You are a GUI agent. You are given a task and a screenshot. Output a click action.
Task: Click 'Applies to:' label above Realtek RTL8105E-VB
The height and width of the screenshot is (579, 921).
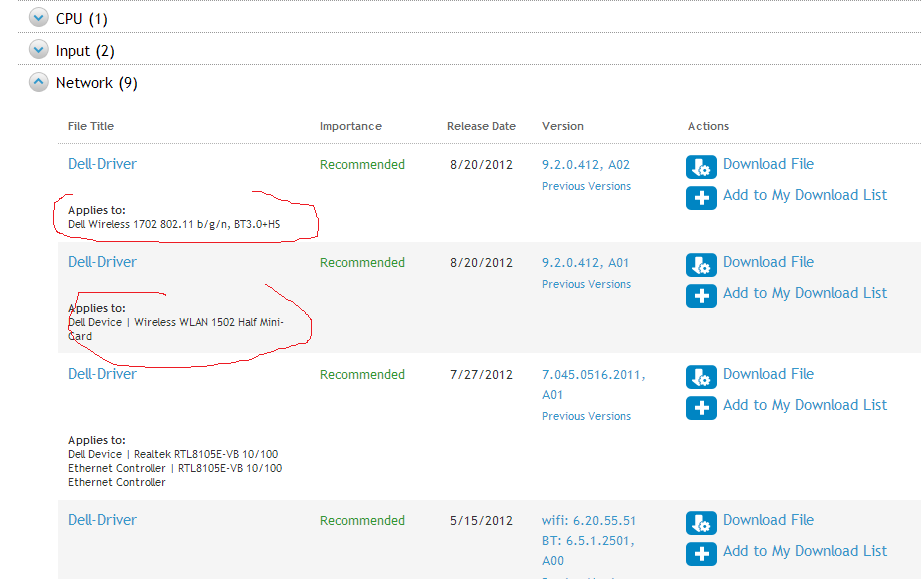click(x=97, y=440)
